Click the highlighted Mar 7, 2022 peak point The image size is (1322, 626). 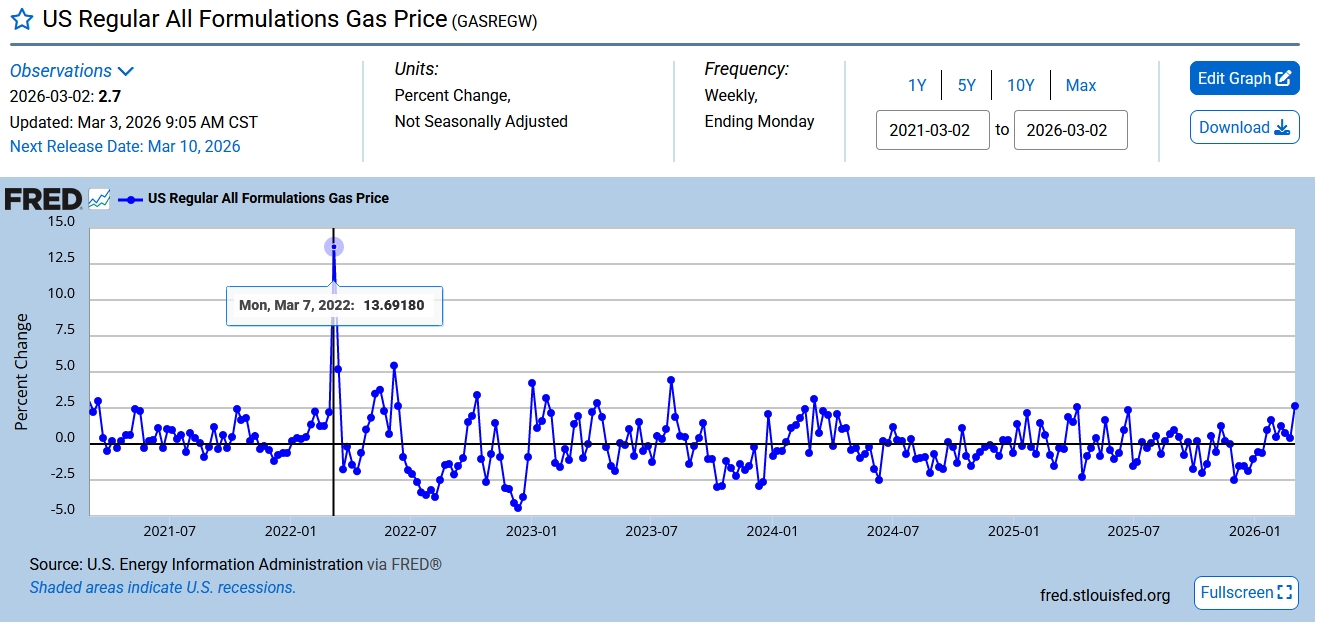pyautogui.click(x=334, y=247)
